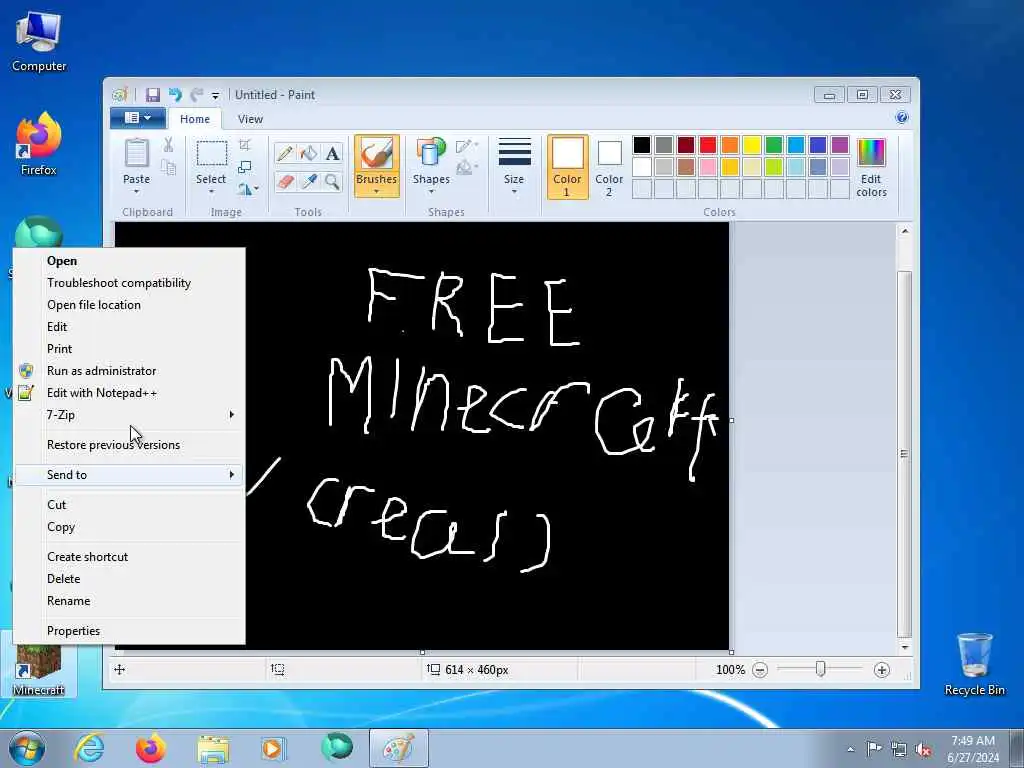Select the Pencil tool in Paint
Image resolution: width=1024 pixels, height=768 pixels.
click(x=285, y=154)
